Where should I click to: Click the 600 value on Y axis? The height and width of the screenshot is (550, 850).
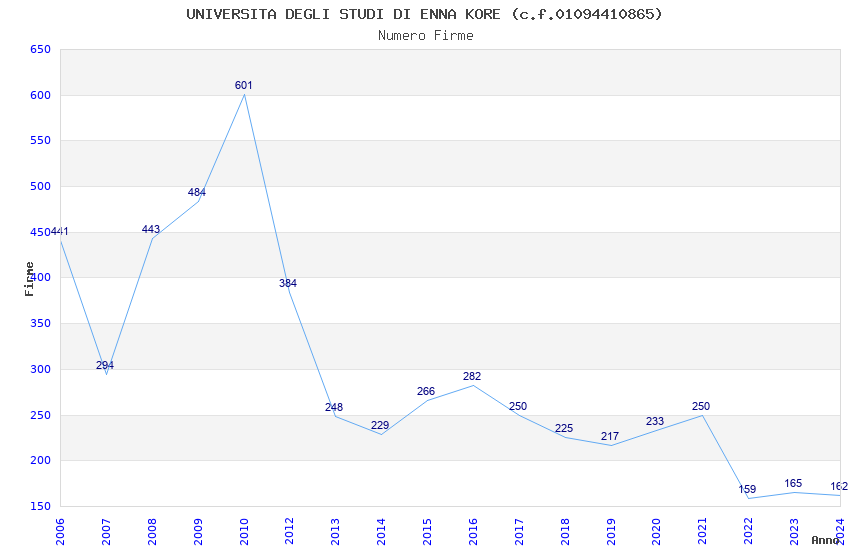pos(40,95)
